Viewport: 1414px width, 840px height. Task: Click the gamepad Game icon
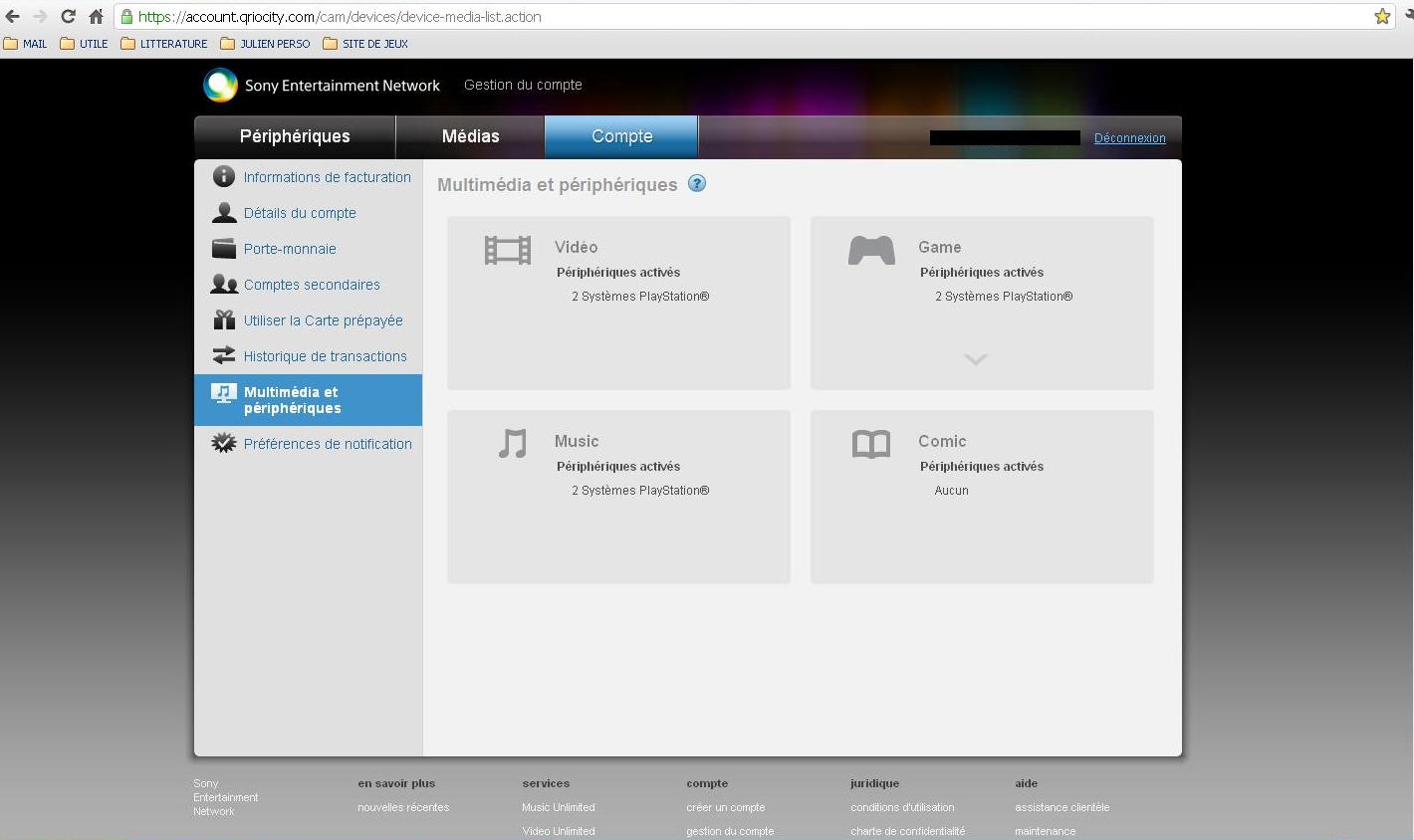[871, 250]
